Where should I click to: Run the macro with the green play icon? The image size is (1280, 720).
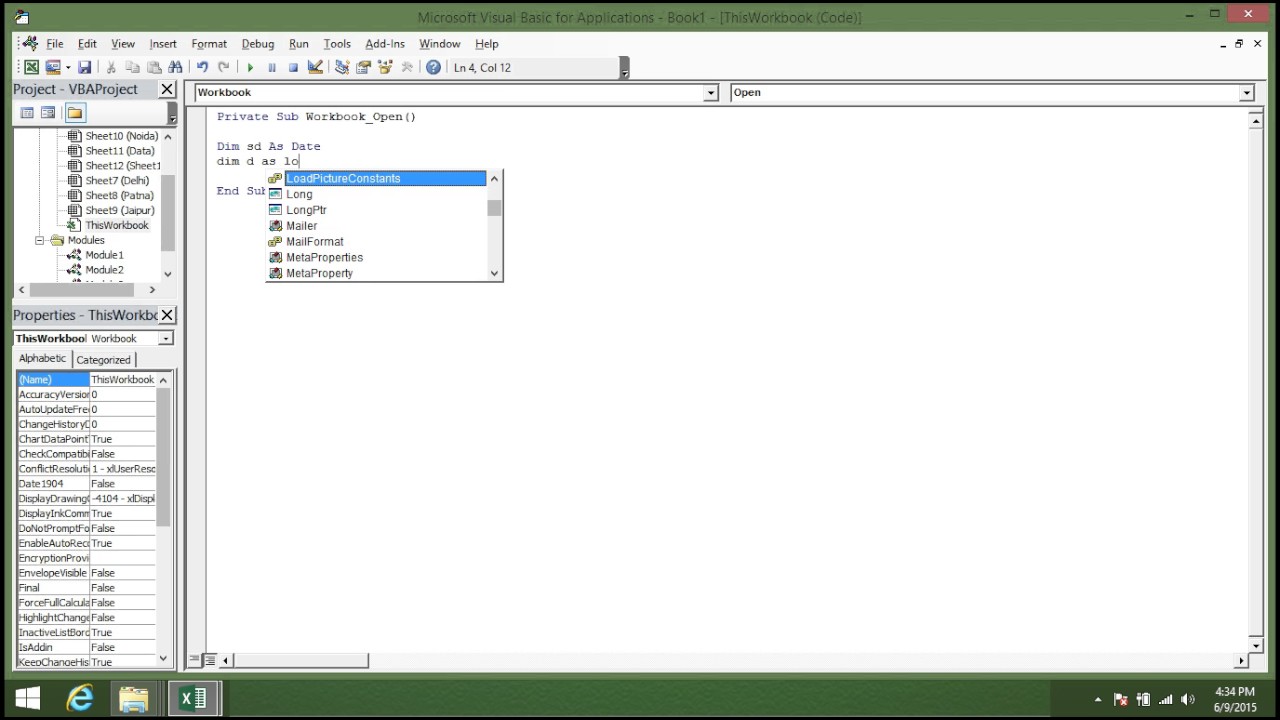coord(250,67)
